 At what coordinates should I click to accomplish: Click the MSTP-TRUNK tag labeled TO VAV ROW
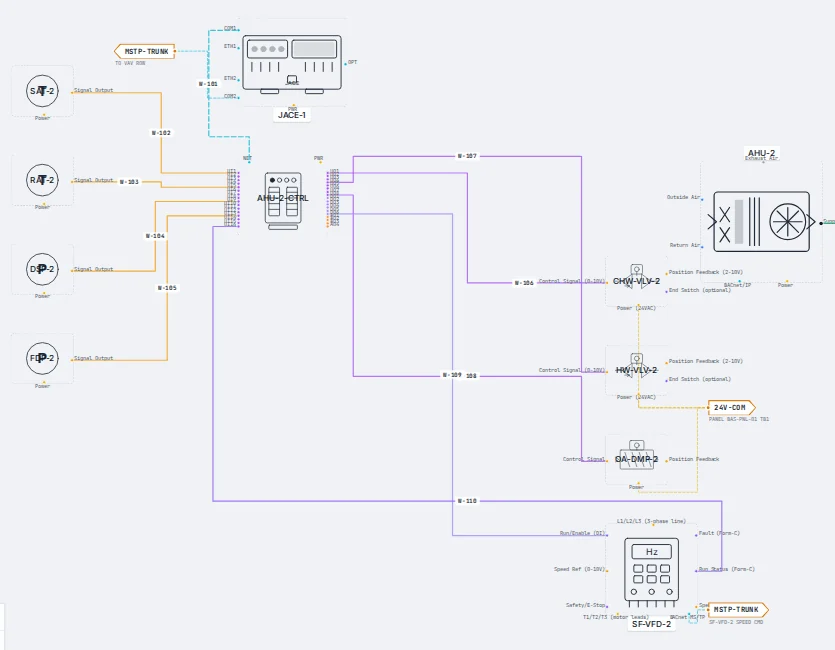[145, 52]
